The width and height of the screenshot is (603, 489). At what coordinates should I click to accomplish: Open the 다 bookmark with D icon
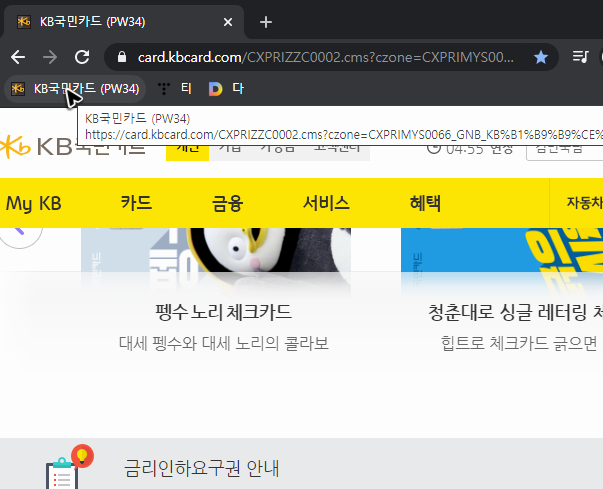click(x=226, y=89)
